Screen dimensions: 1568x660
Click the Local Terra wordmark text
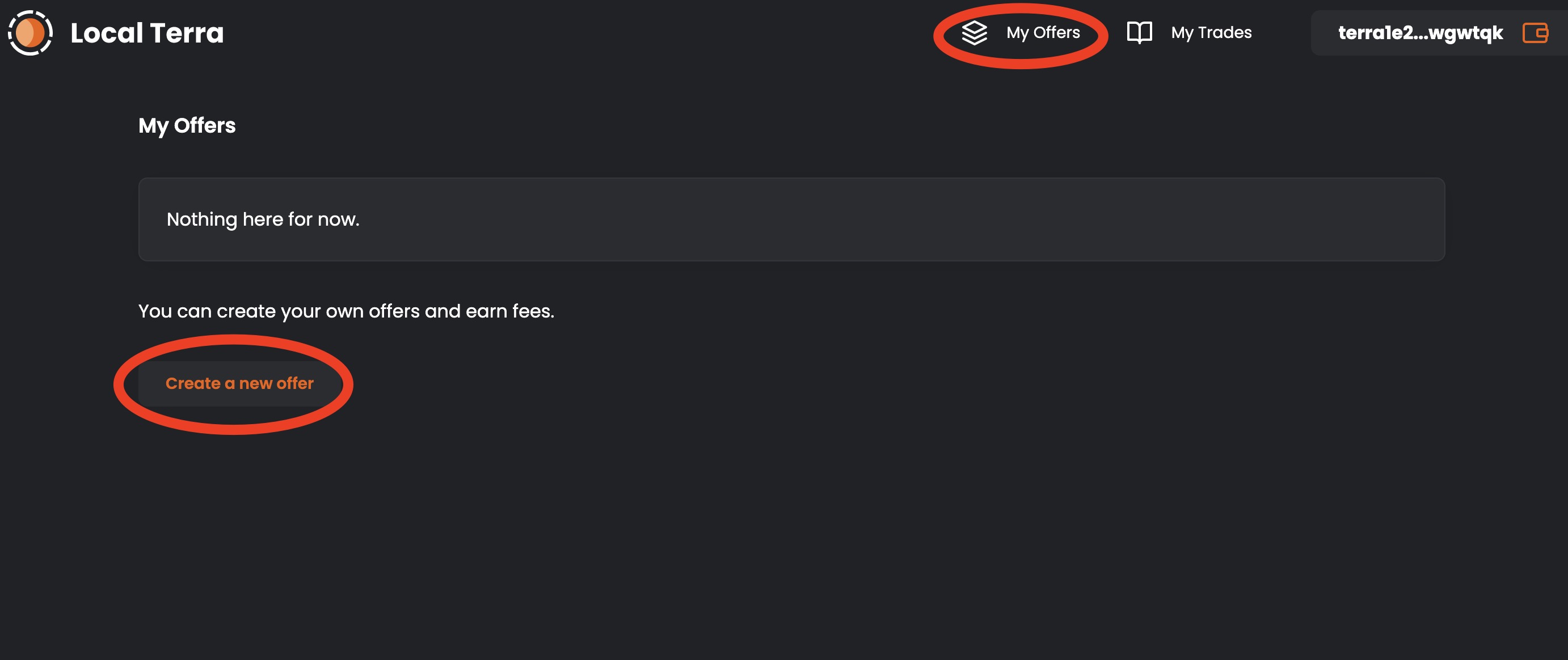(x=147, y=33)
